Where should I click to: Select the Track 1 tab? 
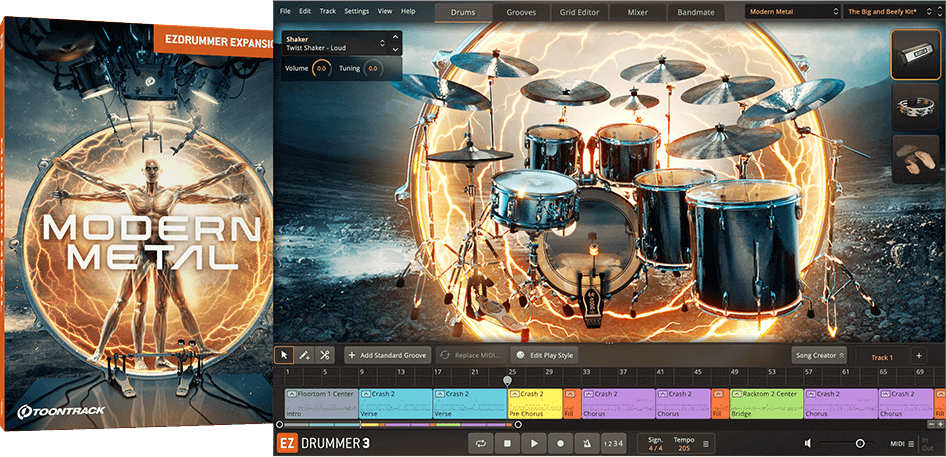coord(881,357)
